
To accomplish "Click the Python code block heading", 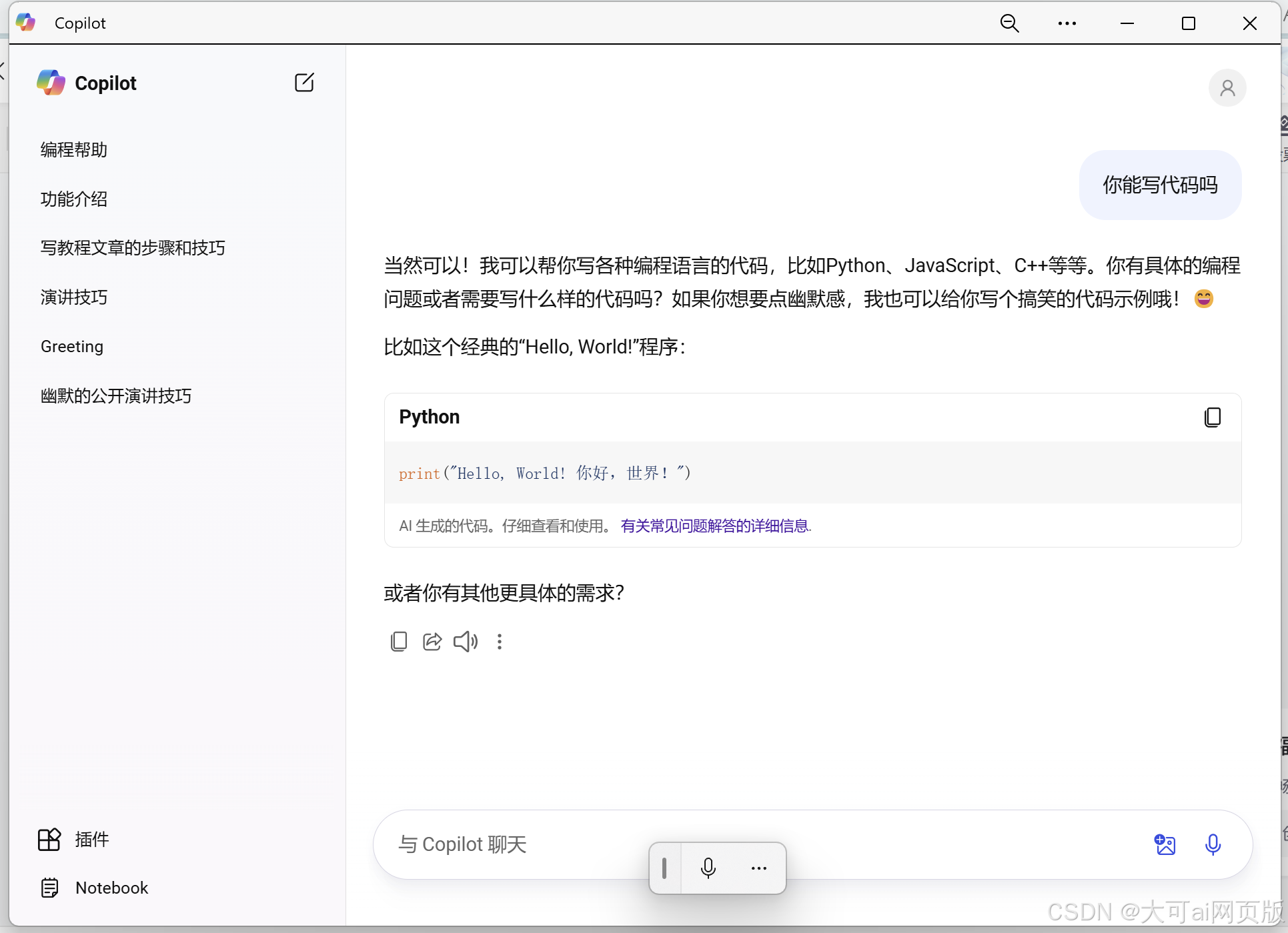I will [430, 417].
